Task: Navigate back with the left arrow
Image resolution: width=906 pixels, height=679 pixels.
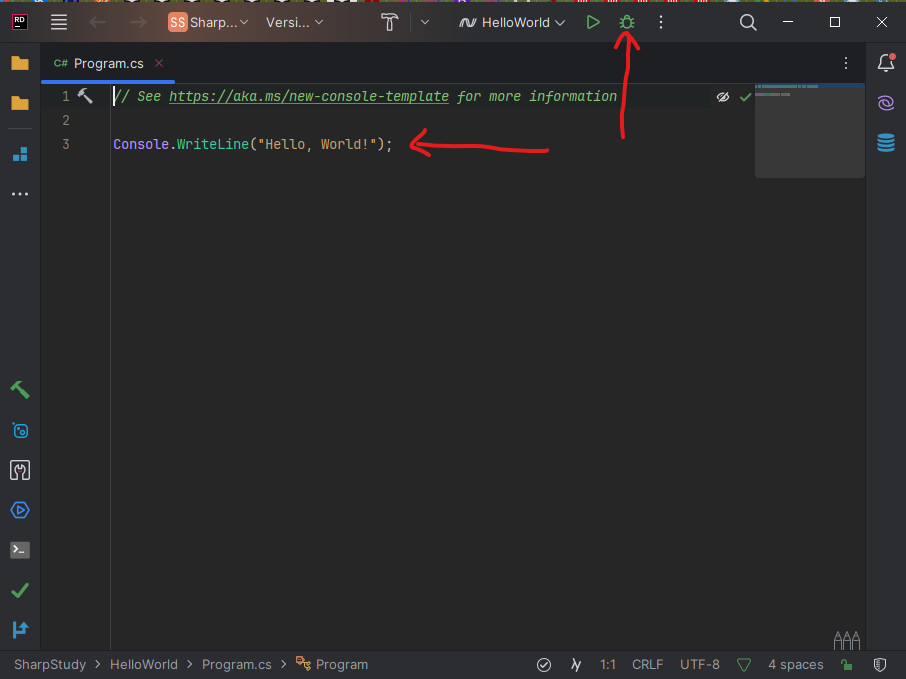Action: coord(97,23)
